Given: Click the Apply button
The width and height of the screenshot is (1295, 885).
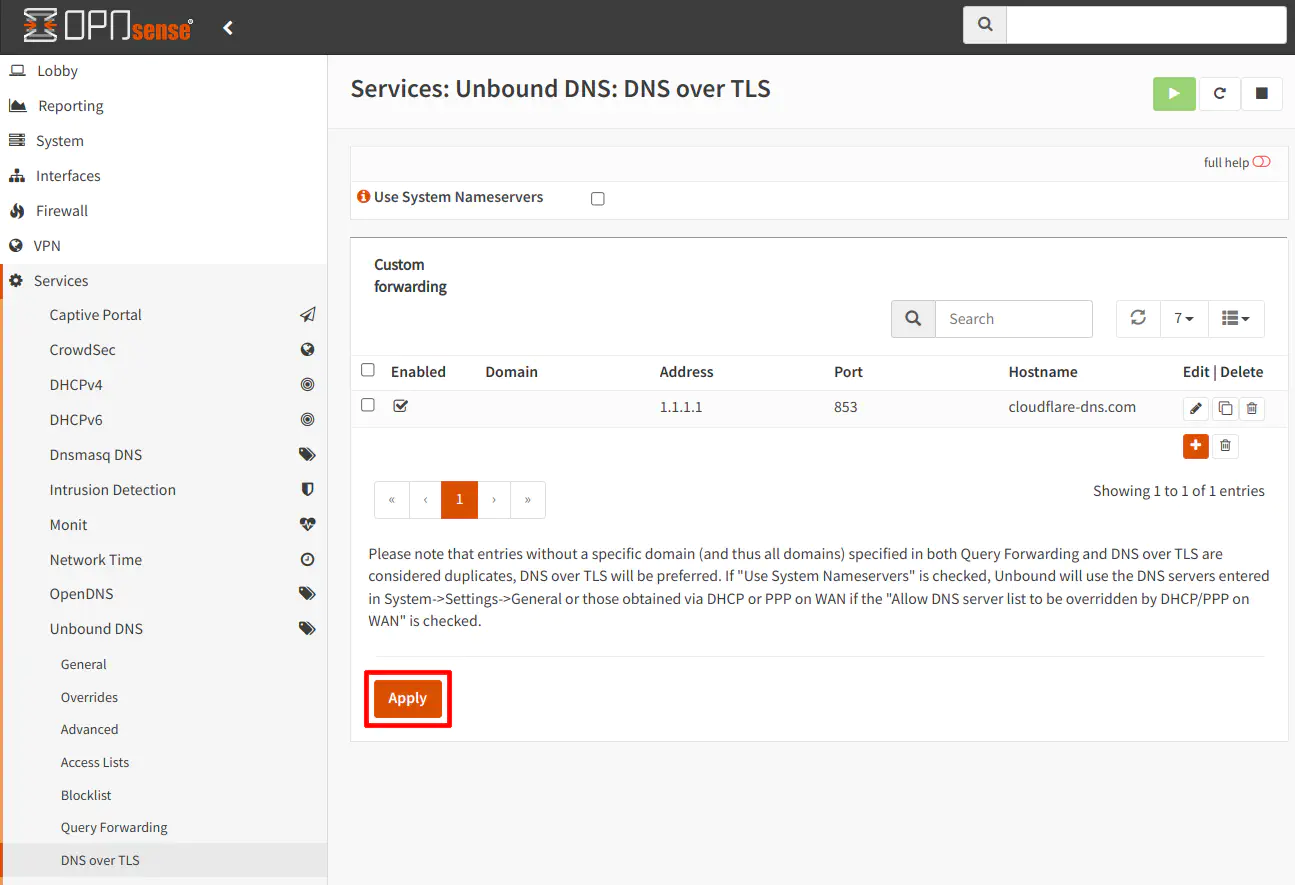Looking at the screenshot, I should [407, 698].
